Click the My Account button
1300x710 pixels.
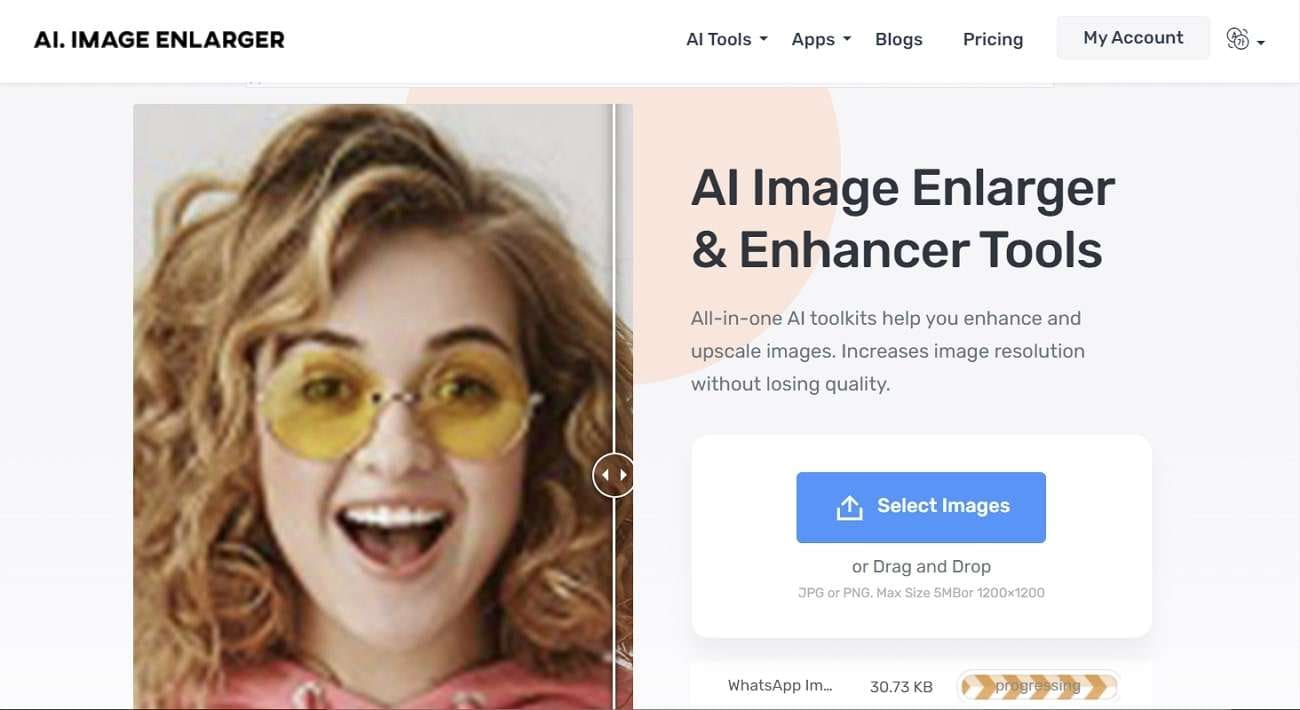(x=1133, y=37)
